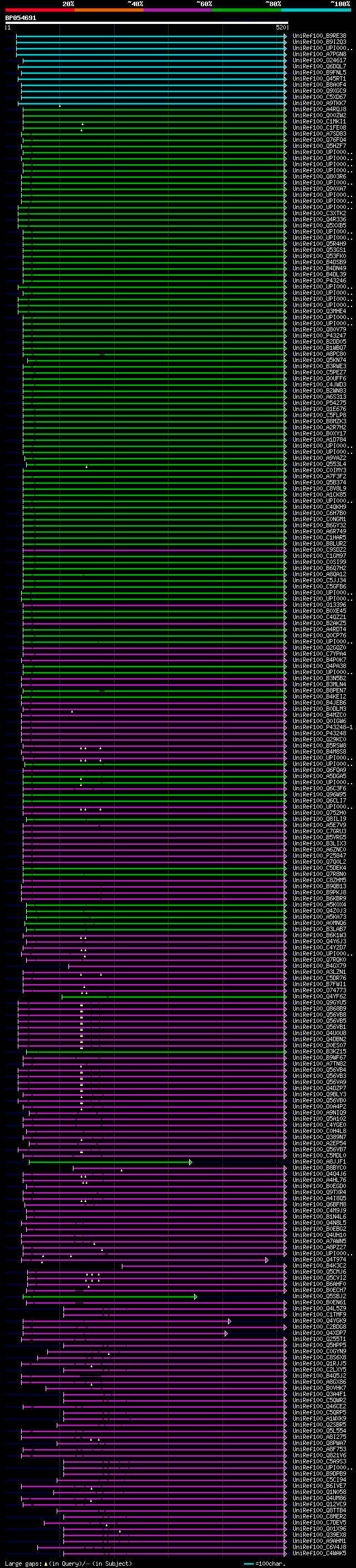Select the UniRef100_Q45RT1 label

(319, 78)
